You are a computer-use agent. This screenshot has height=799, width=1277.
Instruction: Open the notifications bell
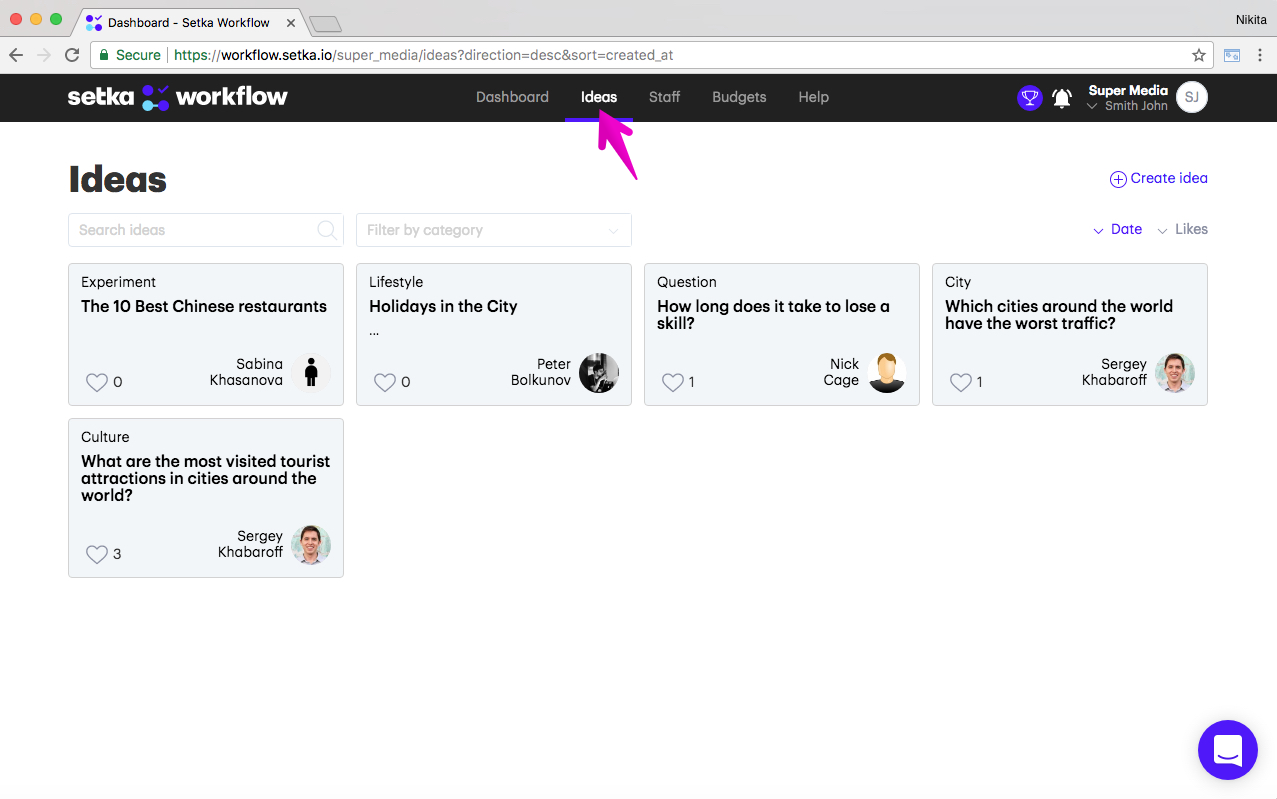[1062, 98]
